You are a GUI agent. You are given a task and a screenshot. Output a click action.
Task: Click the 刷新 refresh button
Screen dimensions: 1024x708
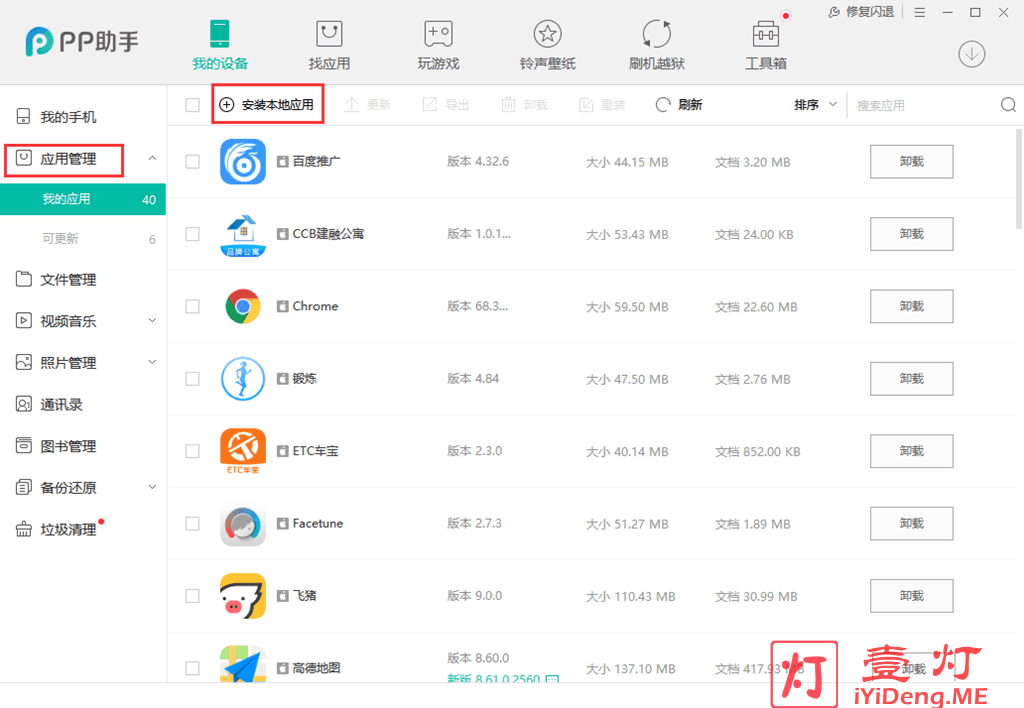point(679,105)
